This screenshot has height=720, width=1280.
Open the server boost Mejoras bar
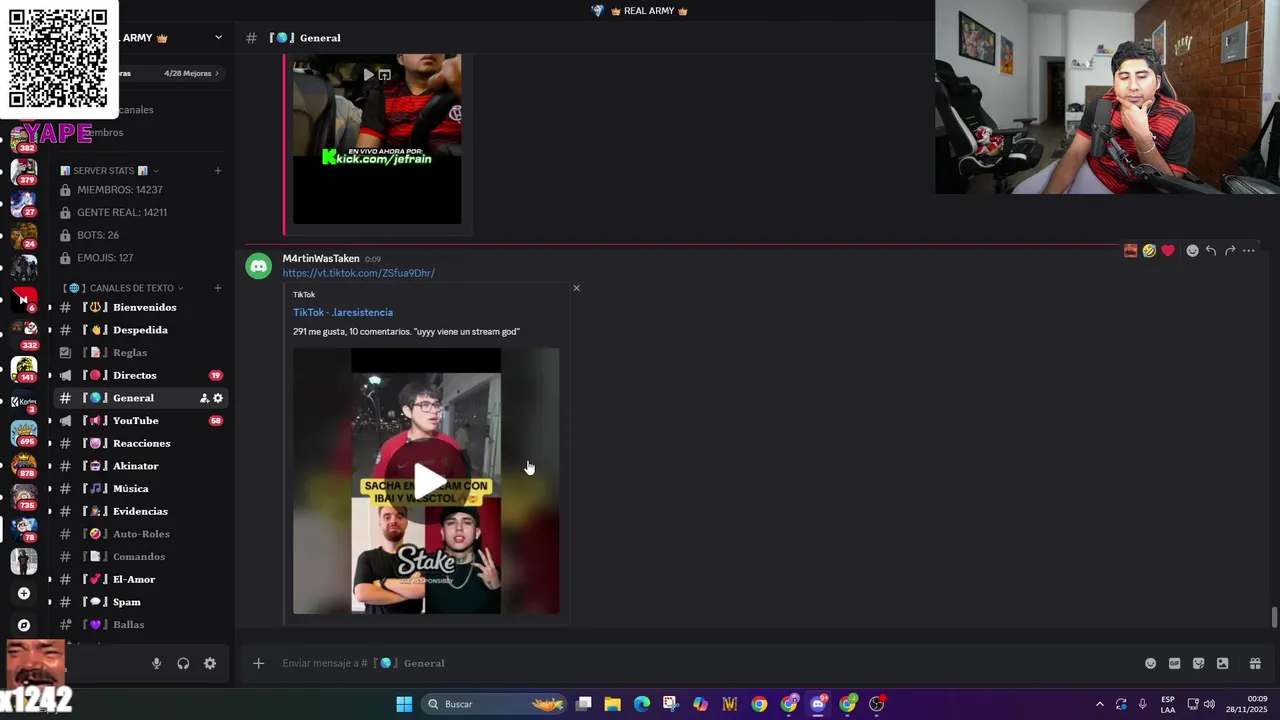click(170, 73)
